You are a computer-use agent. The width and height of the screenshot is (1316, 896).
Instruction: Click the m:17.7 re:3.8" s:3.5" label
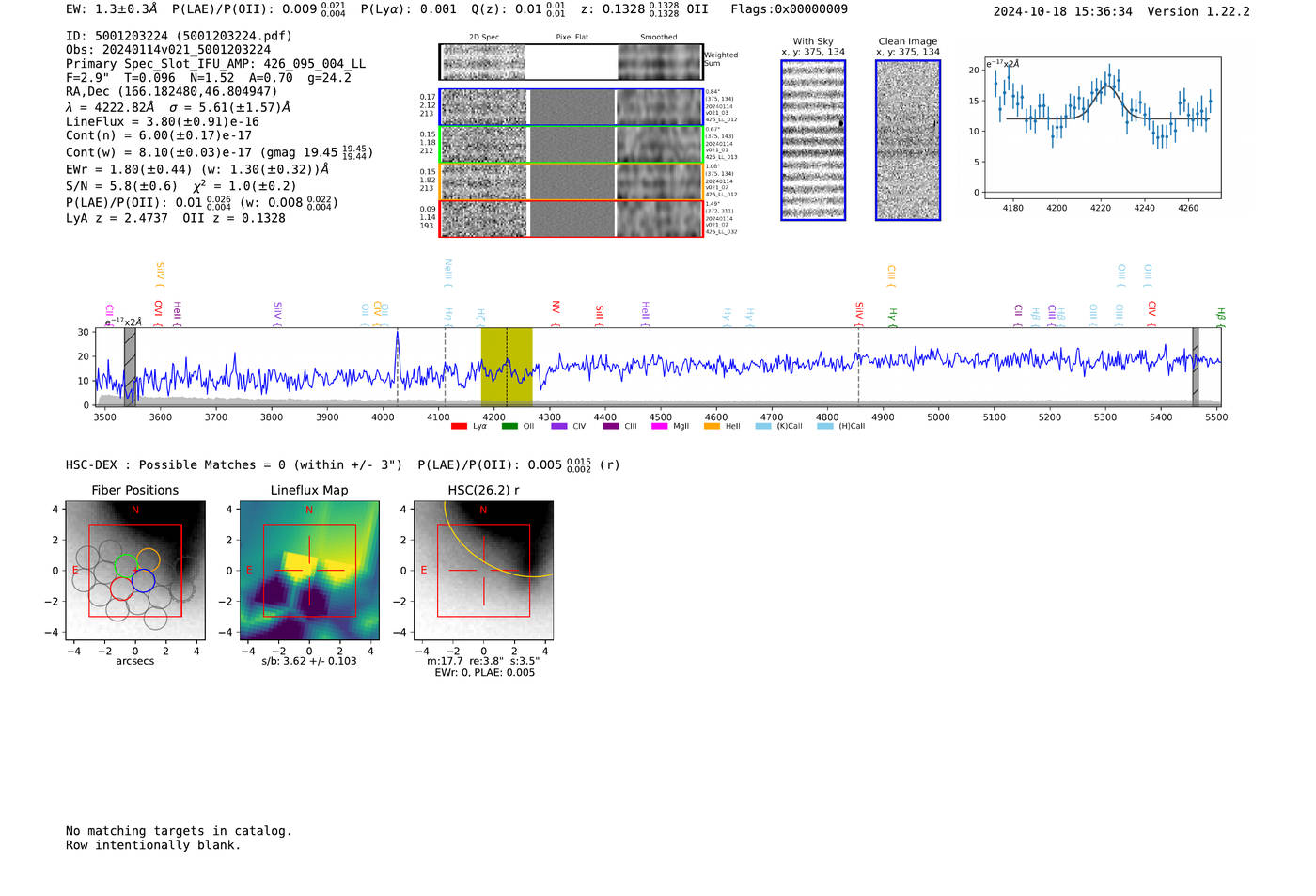483,661
